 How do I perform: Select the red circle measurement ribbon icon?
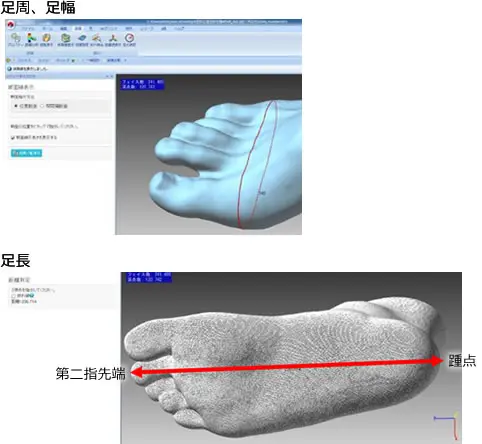(129, 38)
